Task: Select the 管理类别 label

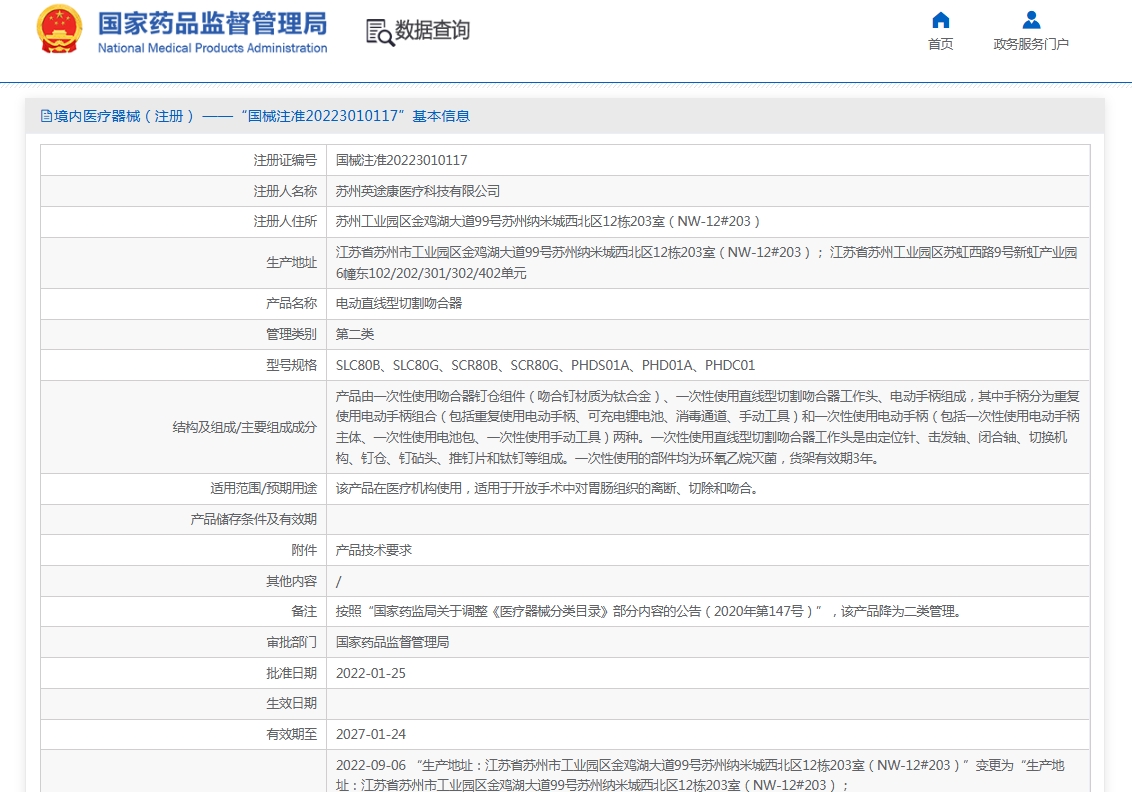Action: pos(292,334)
